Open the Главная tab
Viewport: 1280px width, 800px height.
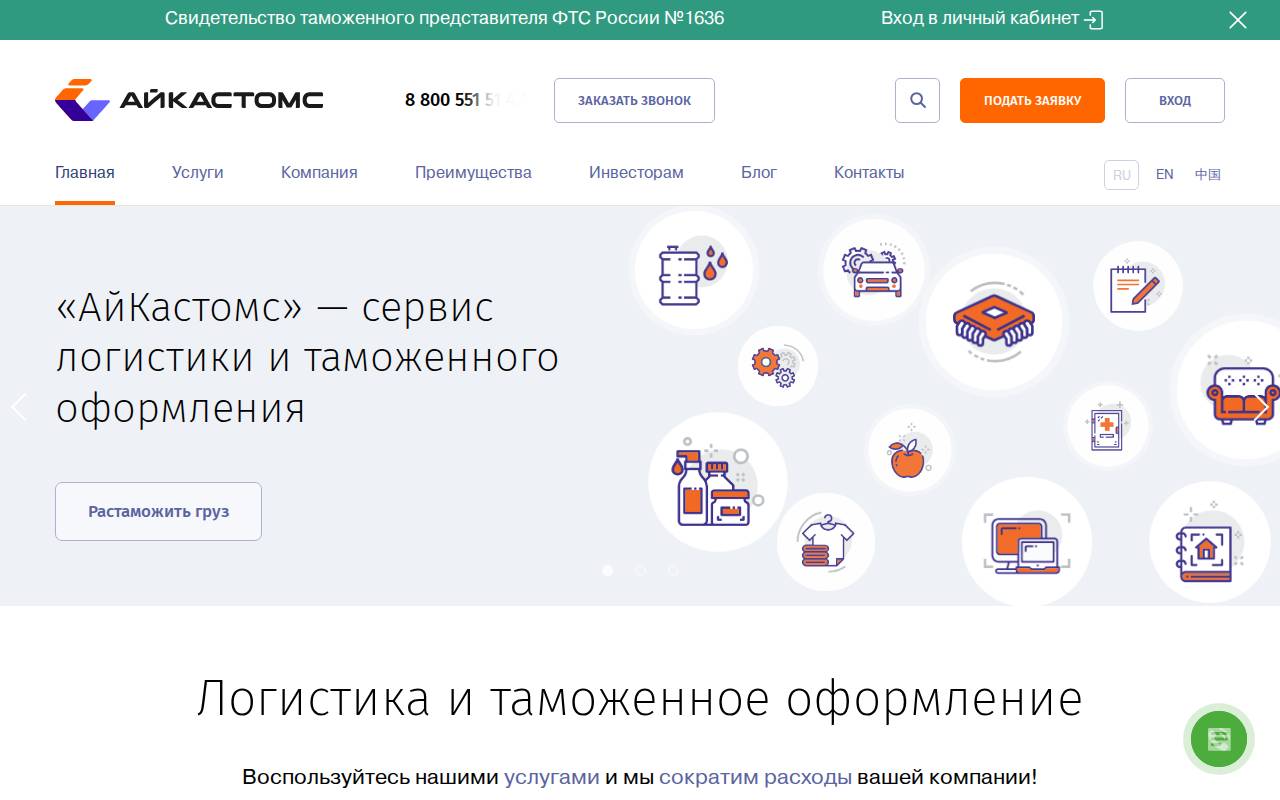coord(85,172)
